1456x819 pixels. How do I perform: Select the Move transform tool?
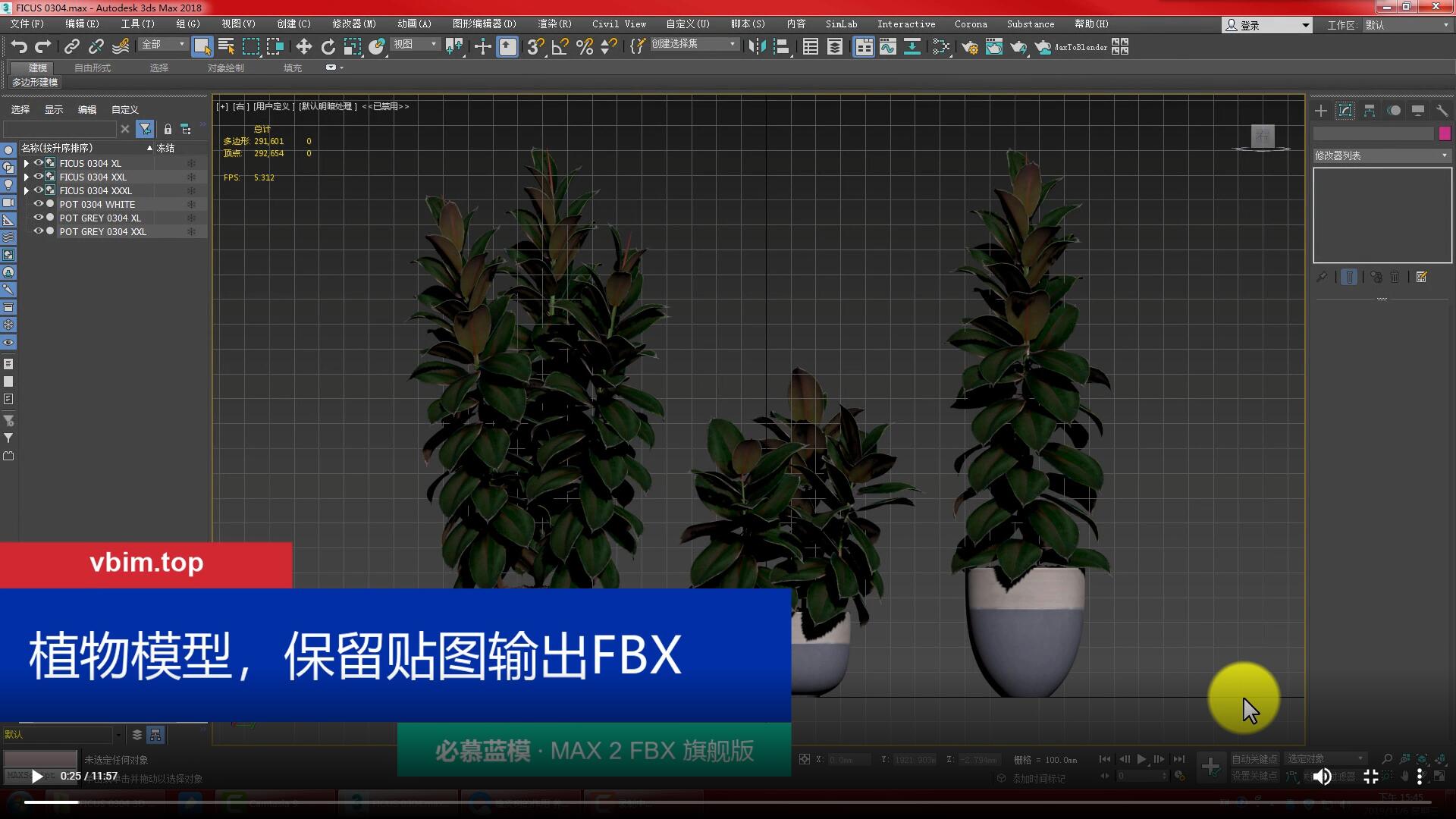click(x=303, y=47)
